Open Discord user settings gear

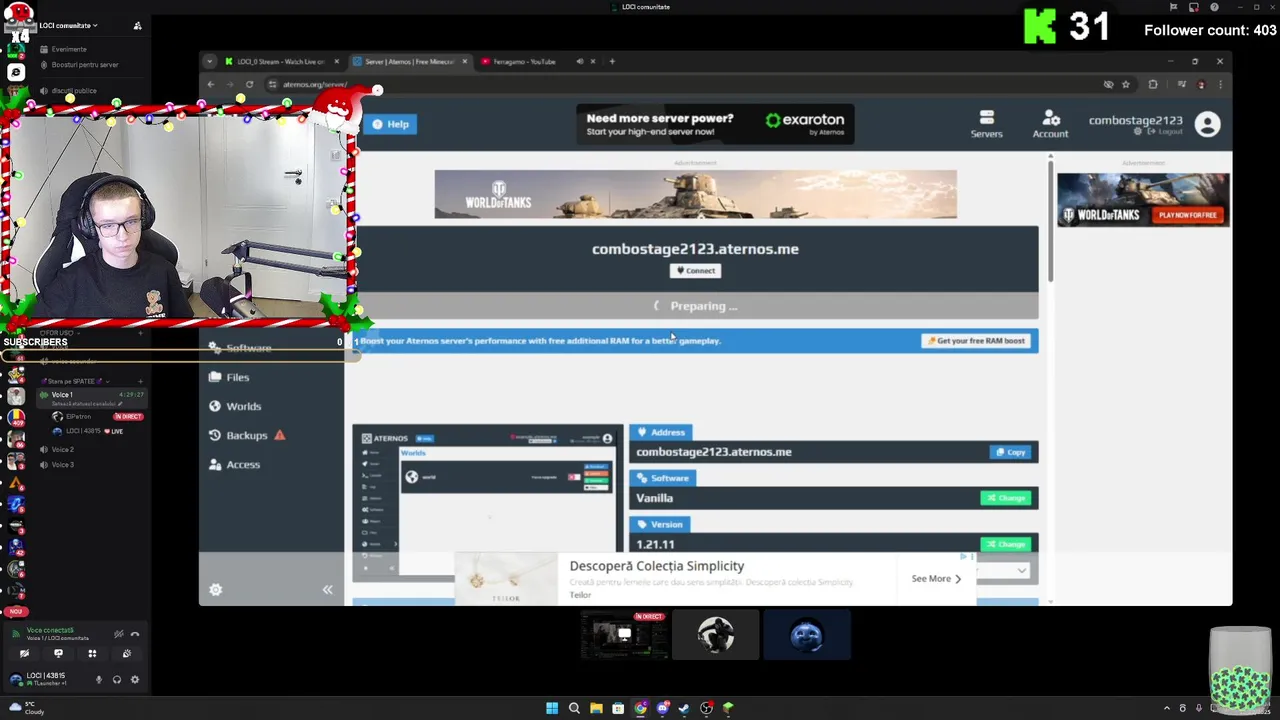coord(135,680)
